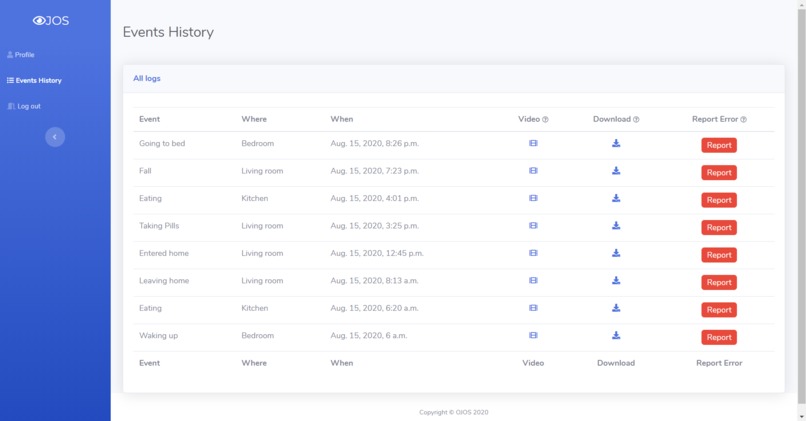Collapse the sidebar with the chevron button
The width and height of the screenshot is (806, 421).
point(55,137)
